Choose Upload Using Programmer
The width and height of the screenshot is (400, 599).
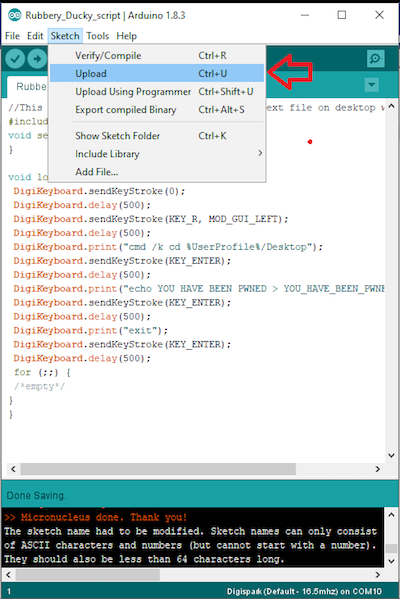157,92
